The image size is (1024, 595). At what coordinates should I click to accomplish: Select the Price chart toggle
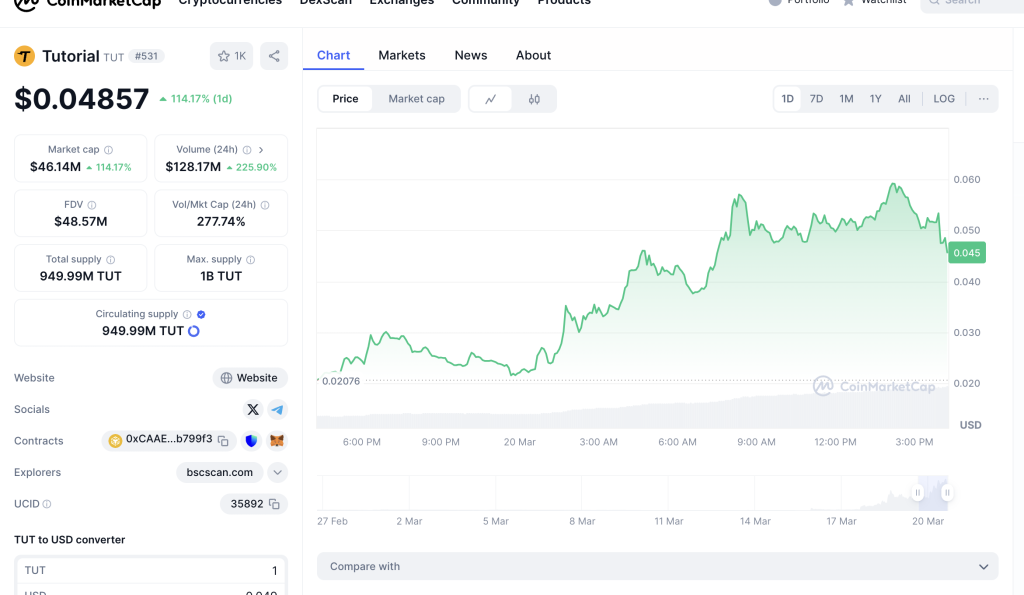[x=345, y=99]
